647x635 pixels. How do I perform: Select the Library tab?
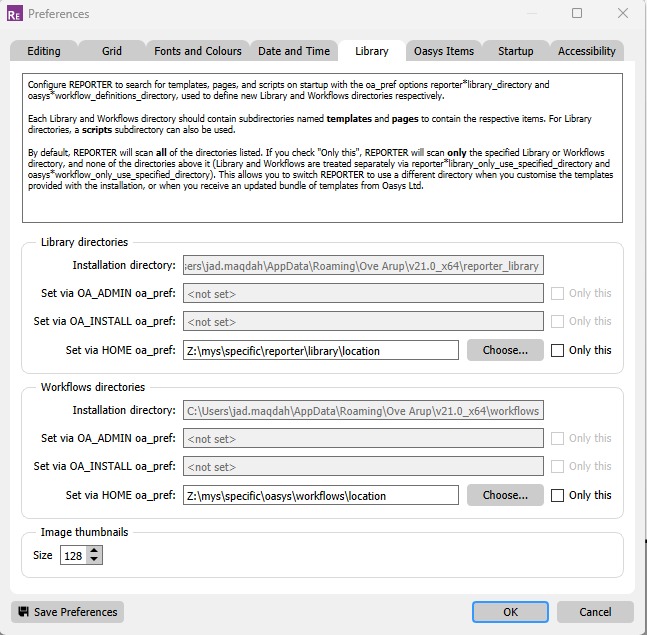pos(372,51)
